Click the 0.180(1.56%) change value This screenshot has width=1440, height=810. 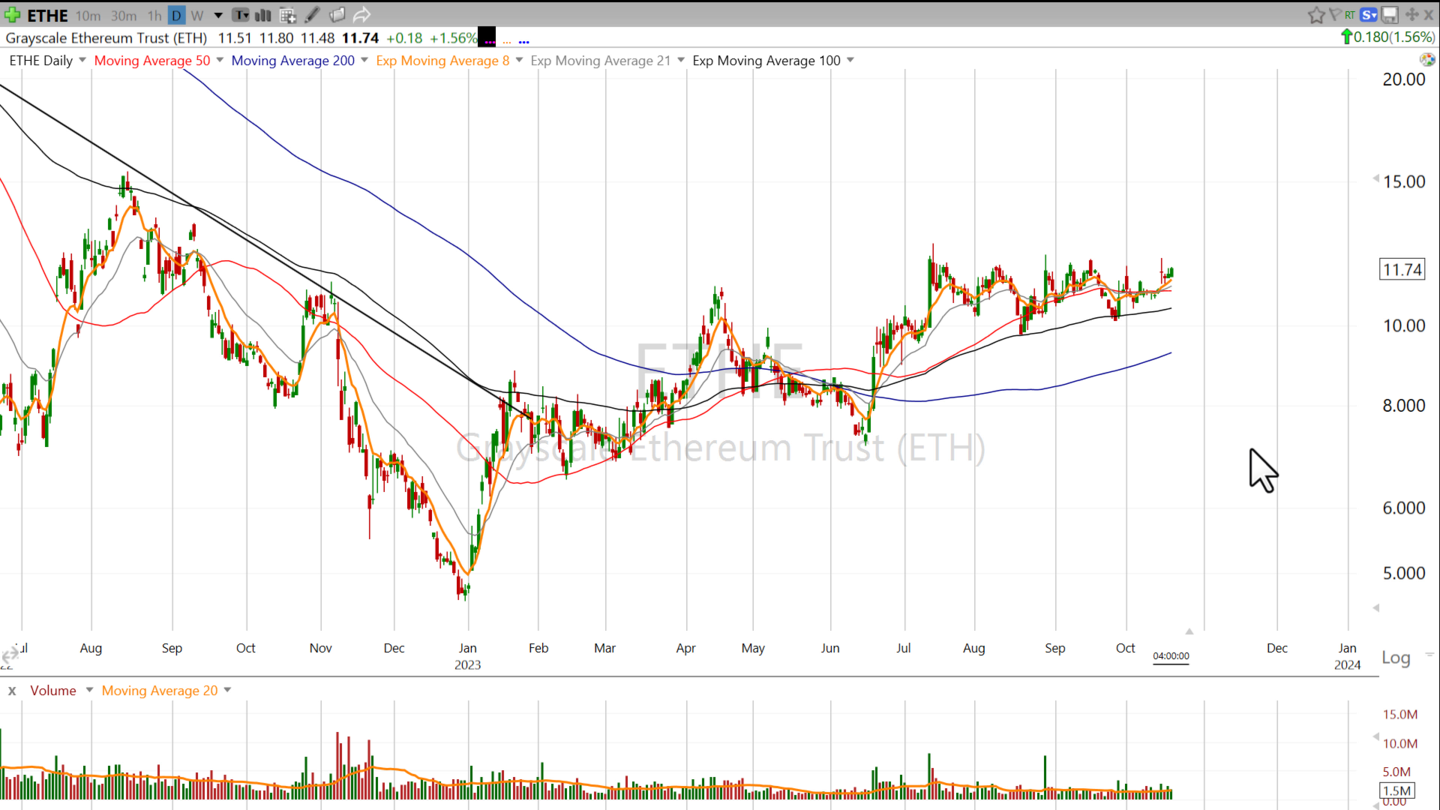pos(1394,38)
